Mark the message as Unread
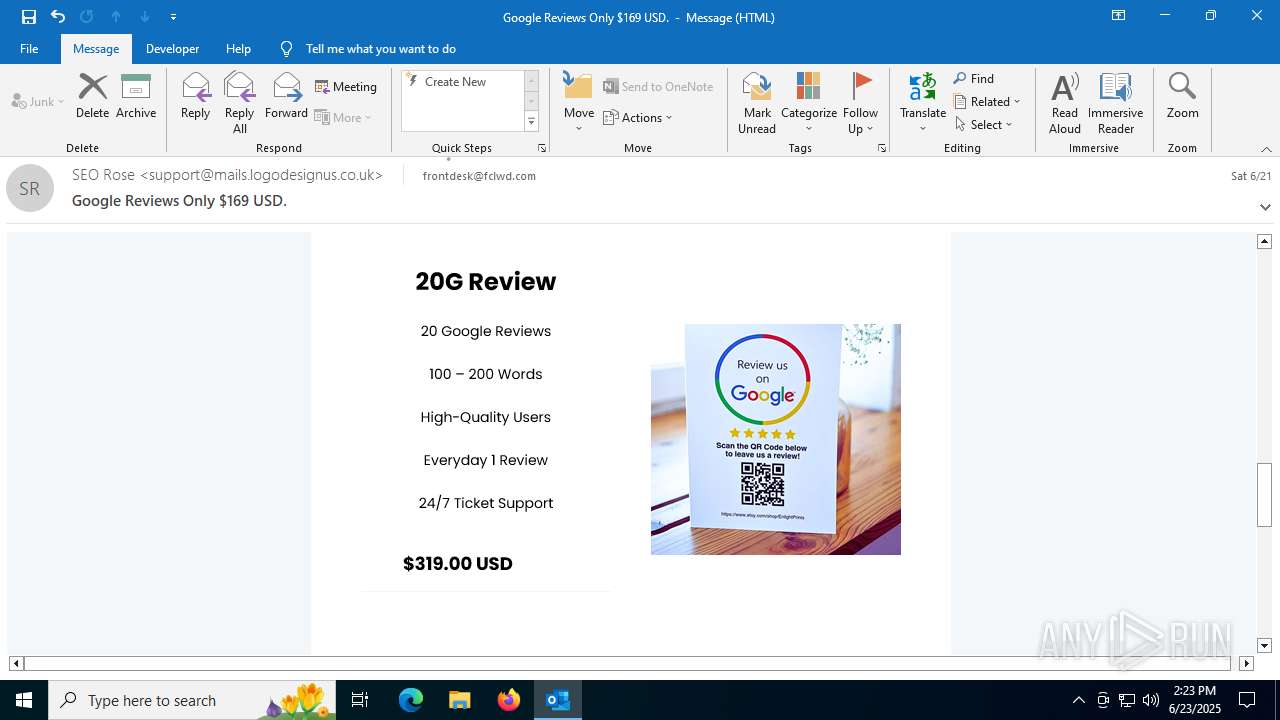Screen dimensions: 1280x720 click(x=757, y=103)
